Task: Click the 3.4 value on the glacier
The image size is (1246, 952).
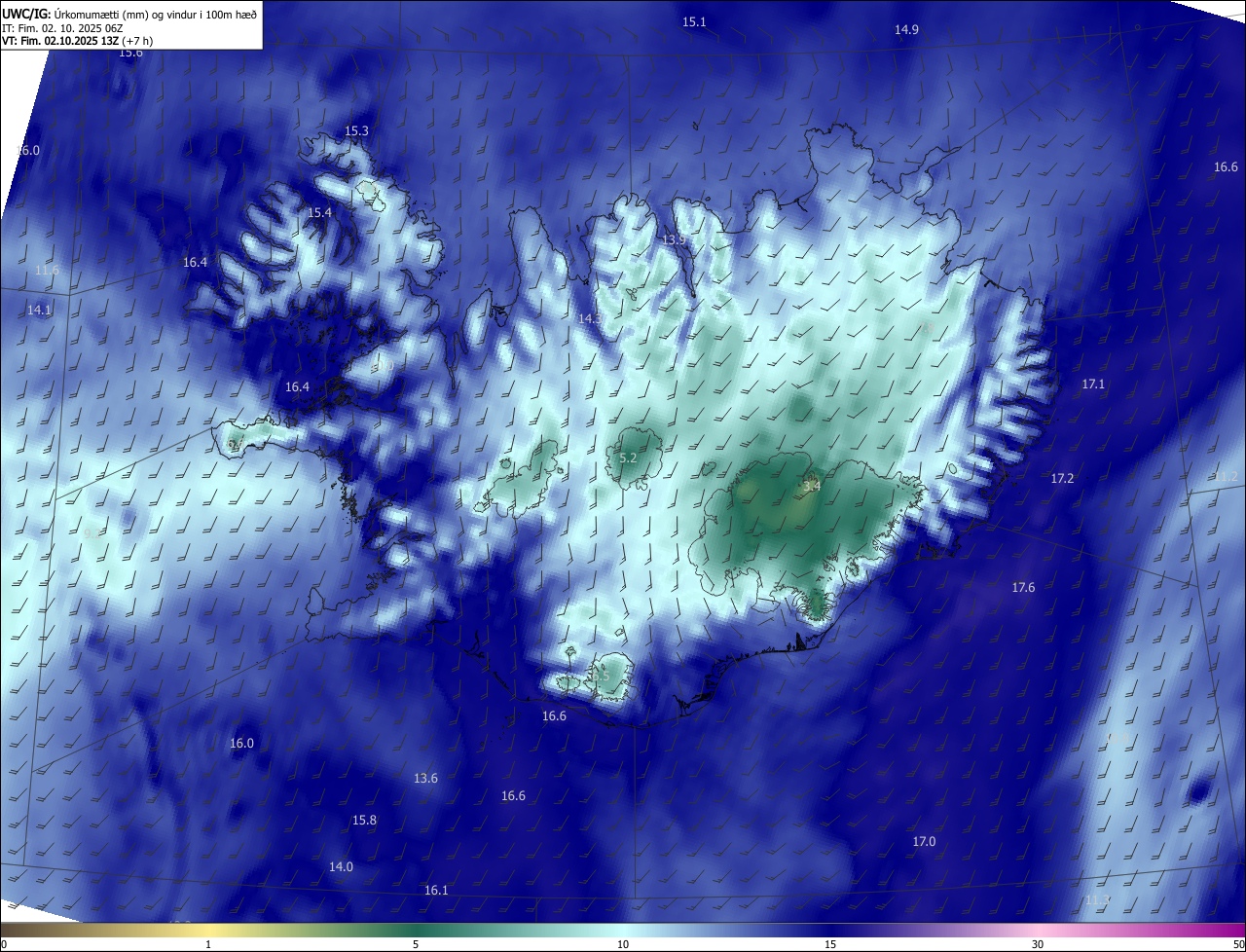Action: coord(812,487)
